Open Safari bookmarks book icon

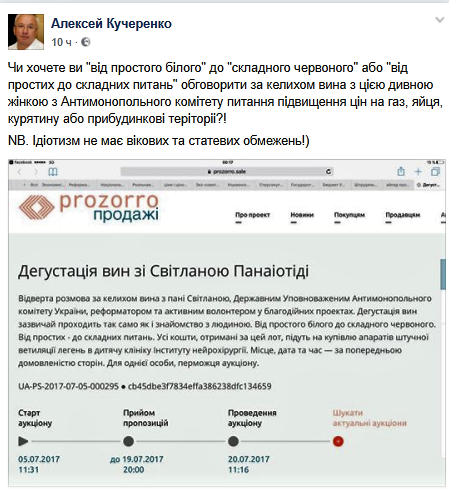point(53,172)
